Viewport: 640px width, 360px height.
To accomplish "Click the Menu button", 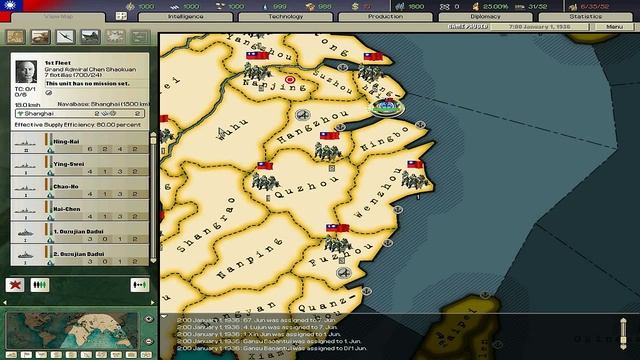I will coord(614,27).
